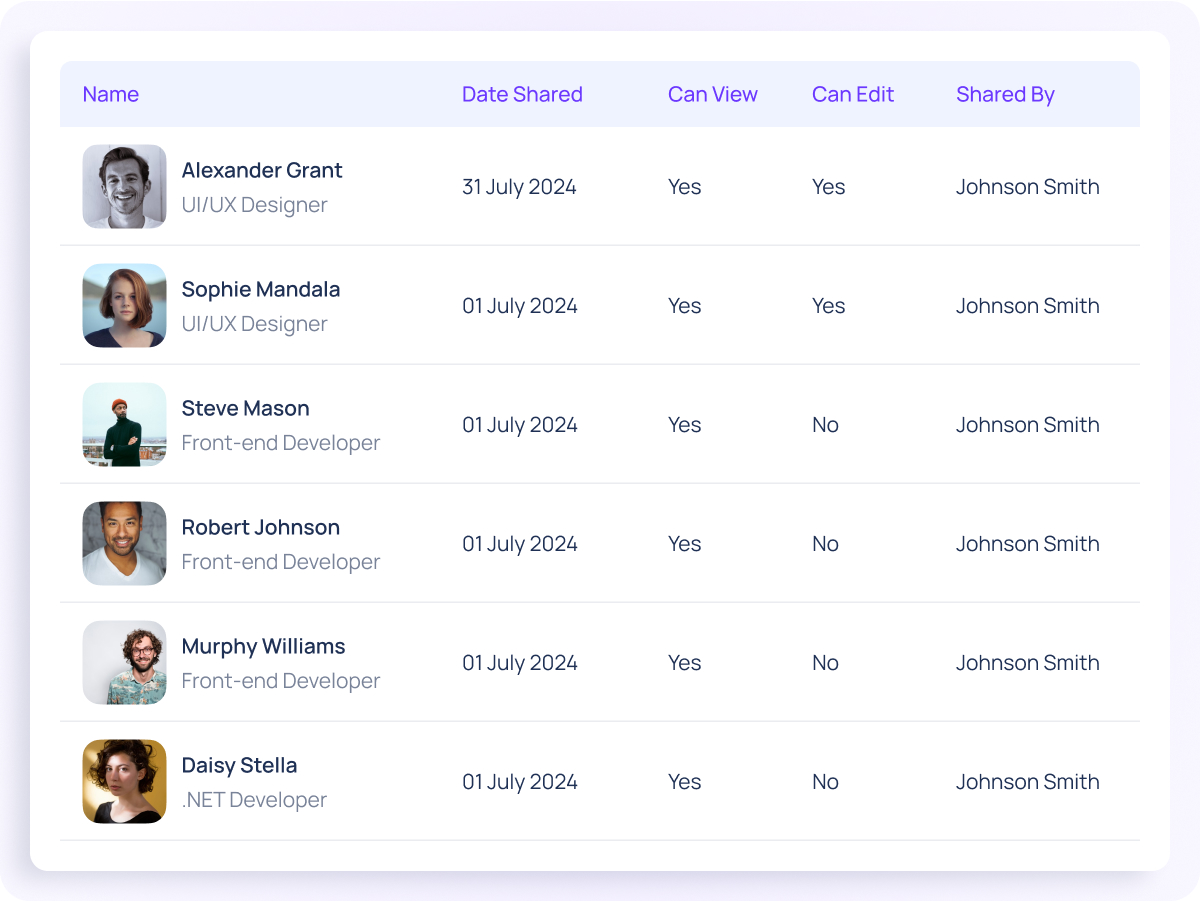Select Steve Mason's avatar image

click(124, 424)
